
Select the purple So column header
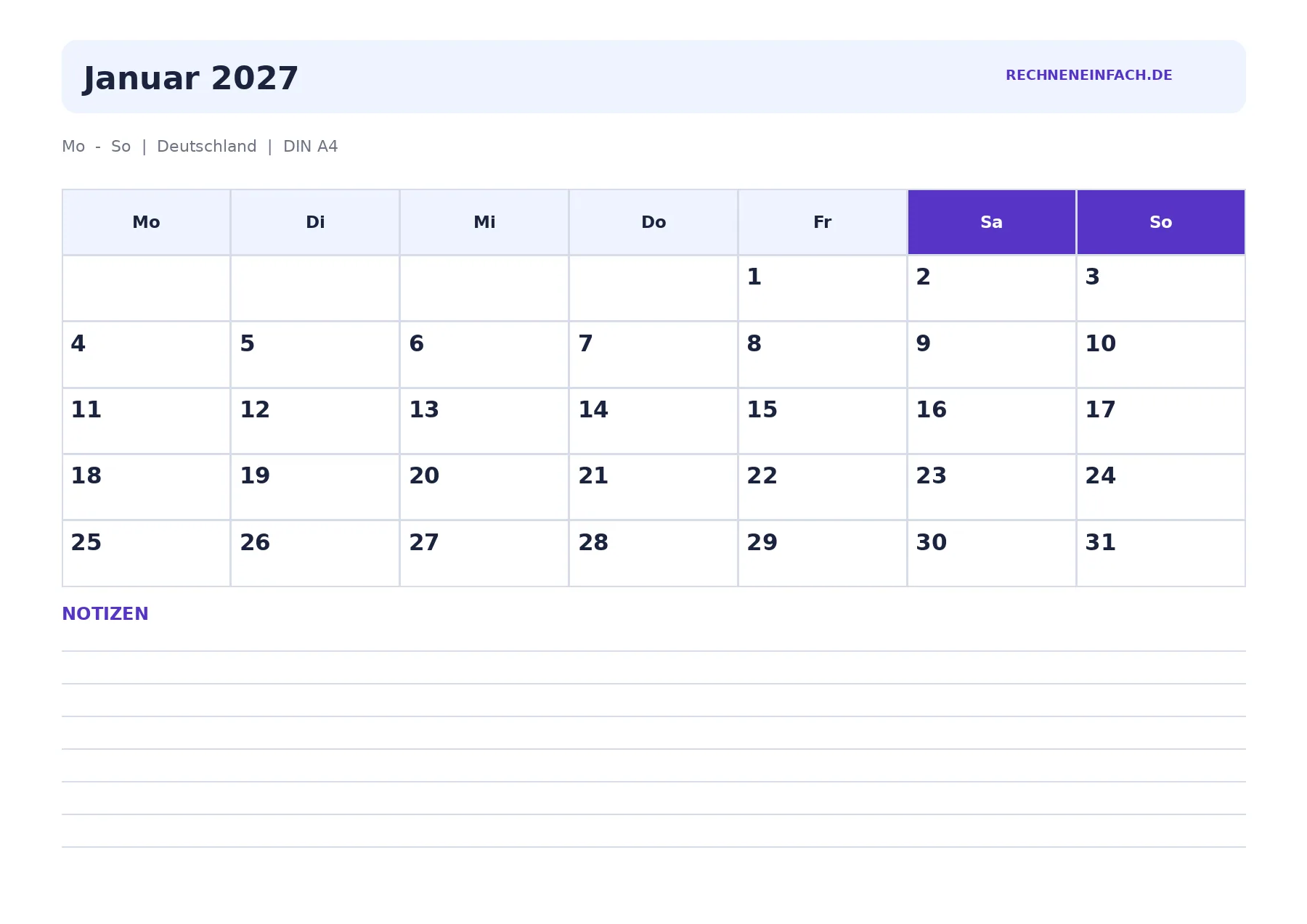1161,222
